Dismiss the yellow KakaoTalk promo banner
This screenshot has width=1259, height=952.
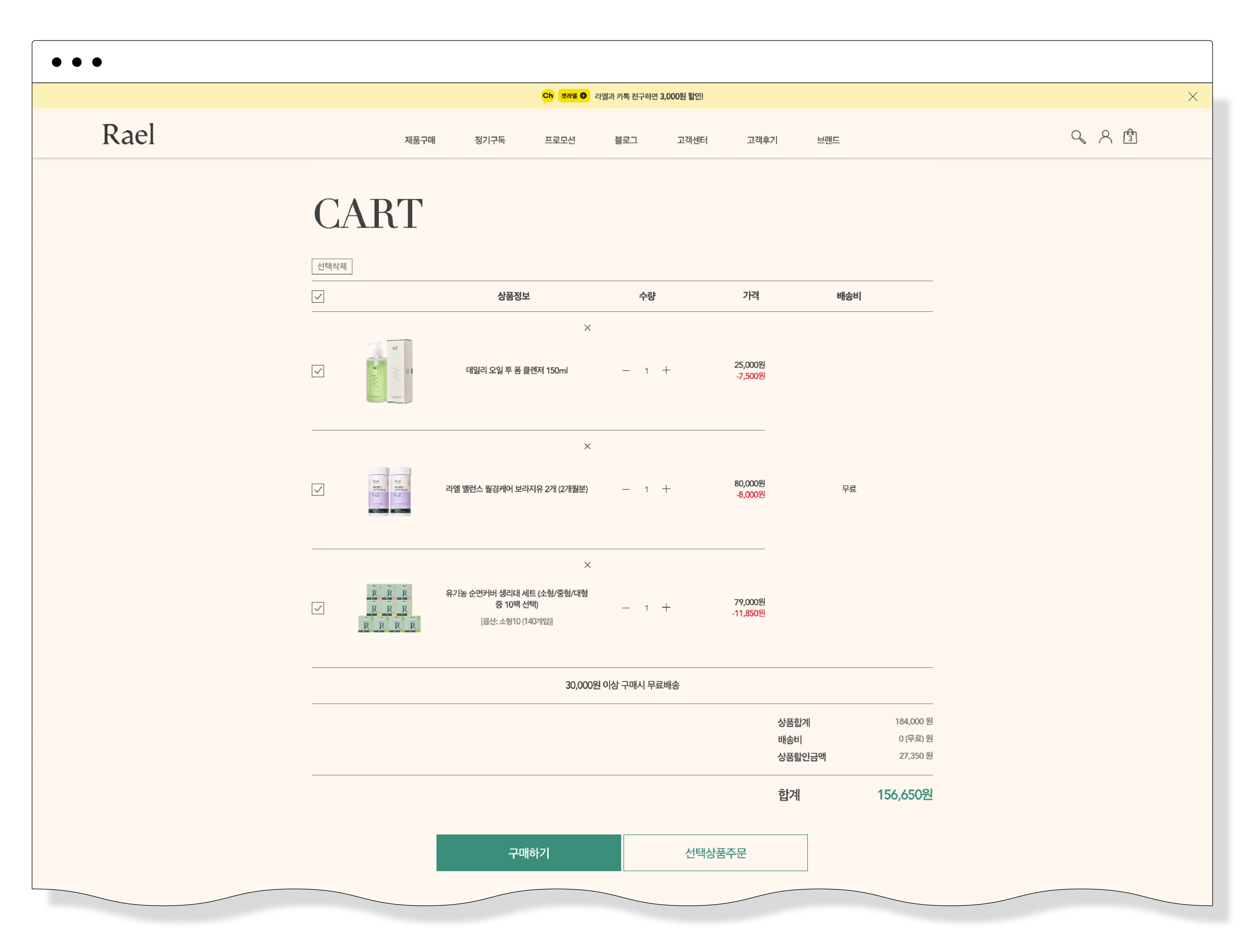[x=1192, y=97]
